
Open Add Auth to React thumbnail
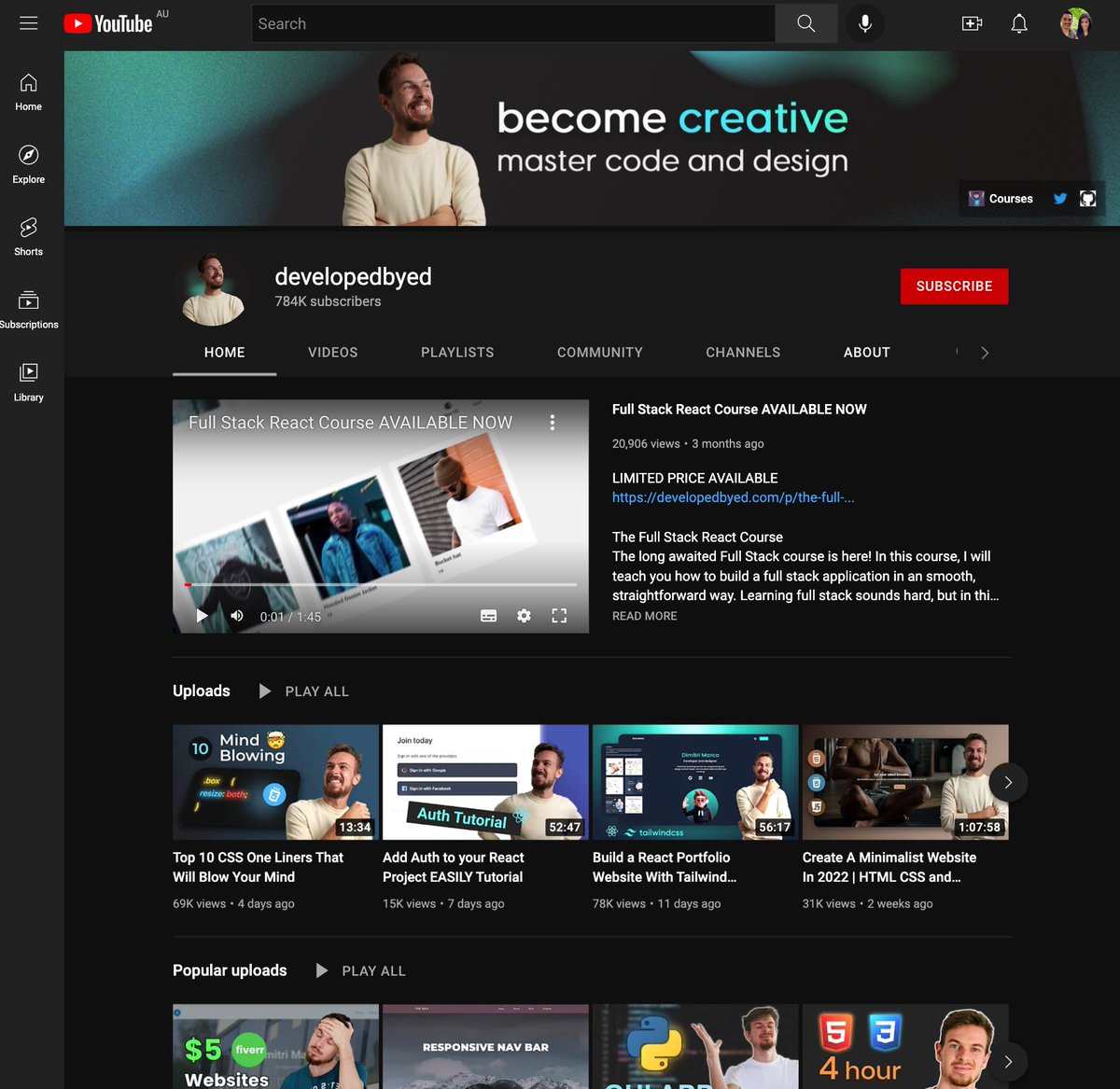pyautogui.click(x=485, y=782)
